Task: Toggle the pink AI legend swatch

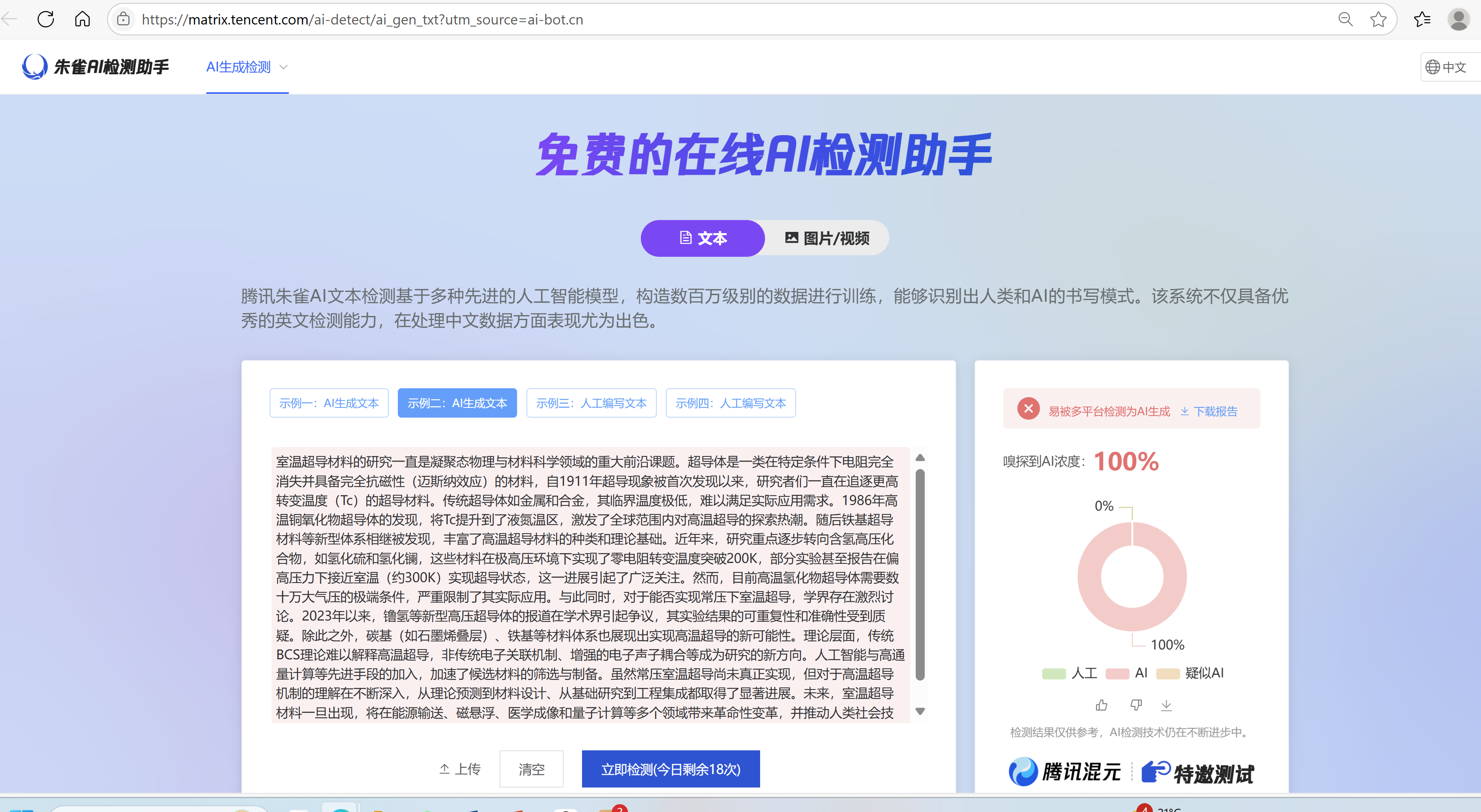Action: click(x=1117, y=674)
